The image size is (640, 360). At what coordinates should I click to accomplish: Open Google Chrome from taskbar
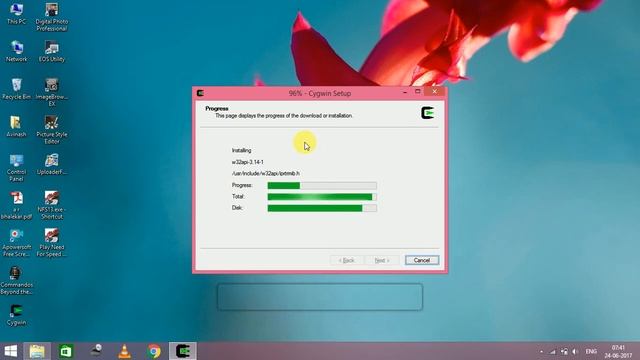(x=154, y=351)
